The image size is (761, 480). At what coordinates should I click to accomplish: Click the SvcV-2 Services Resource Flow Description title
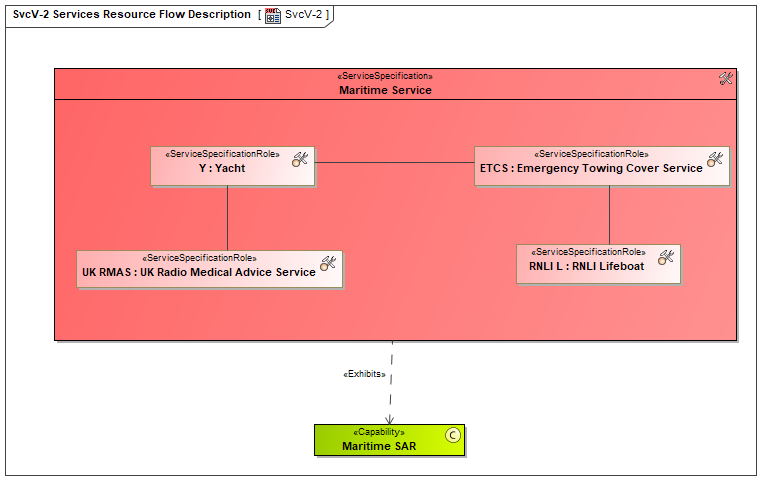132,15
